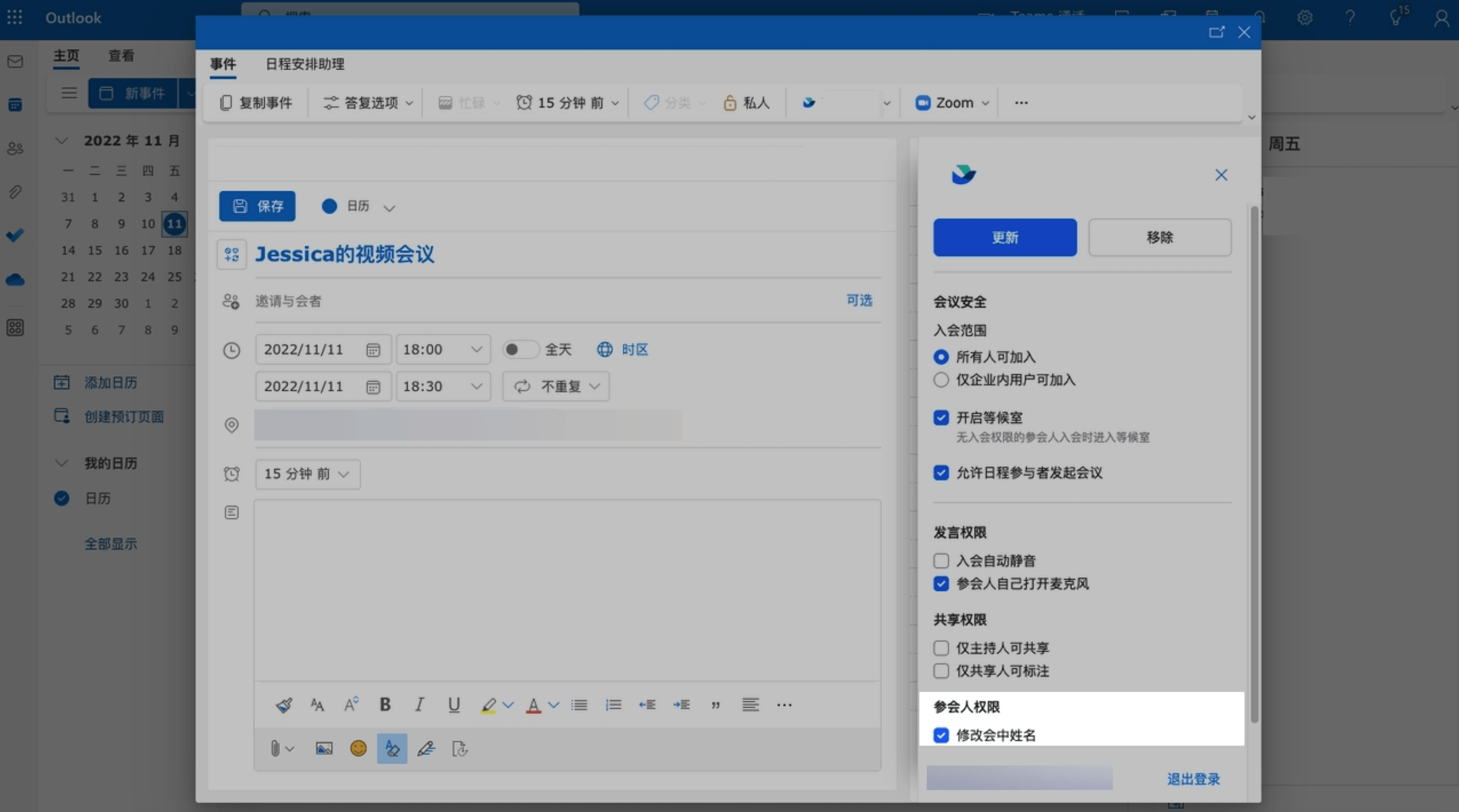The width and height of the screenshot is (1459, 812).
Task: Click the 保存 save button
Action: pos(257,206)
